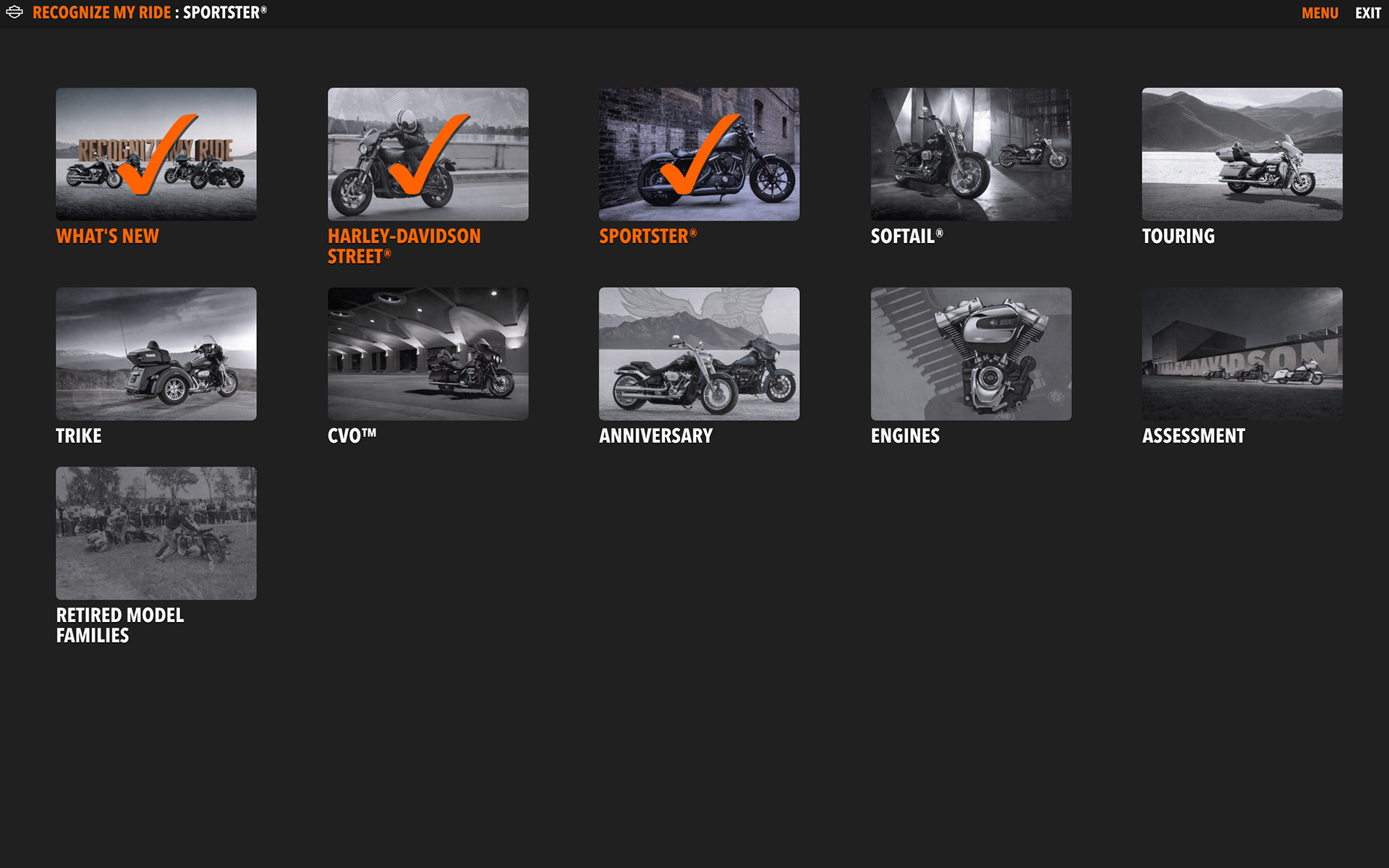1389x868 pixels.
Task: Open the Anniversary module thumbnail
Action: click(x=700, y=354)
